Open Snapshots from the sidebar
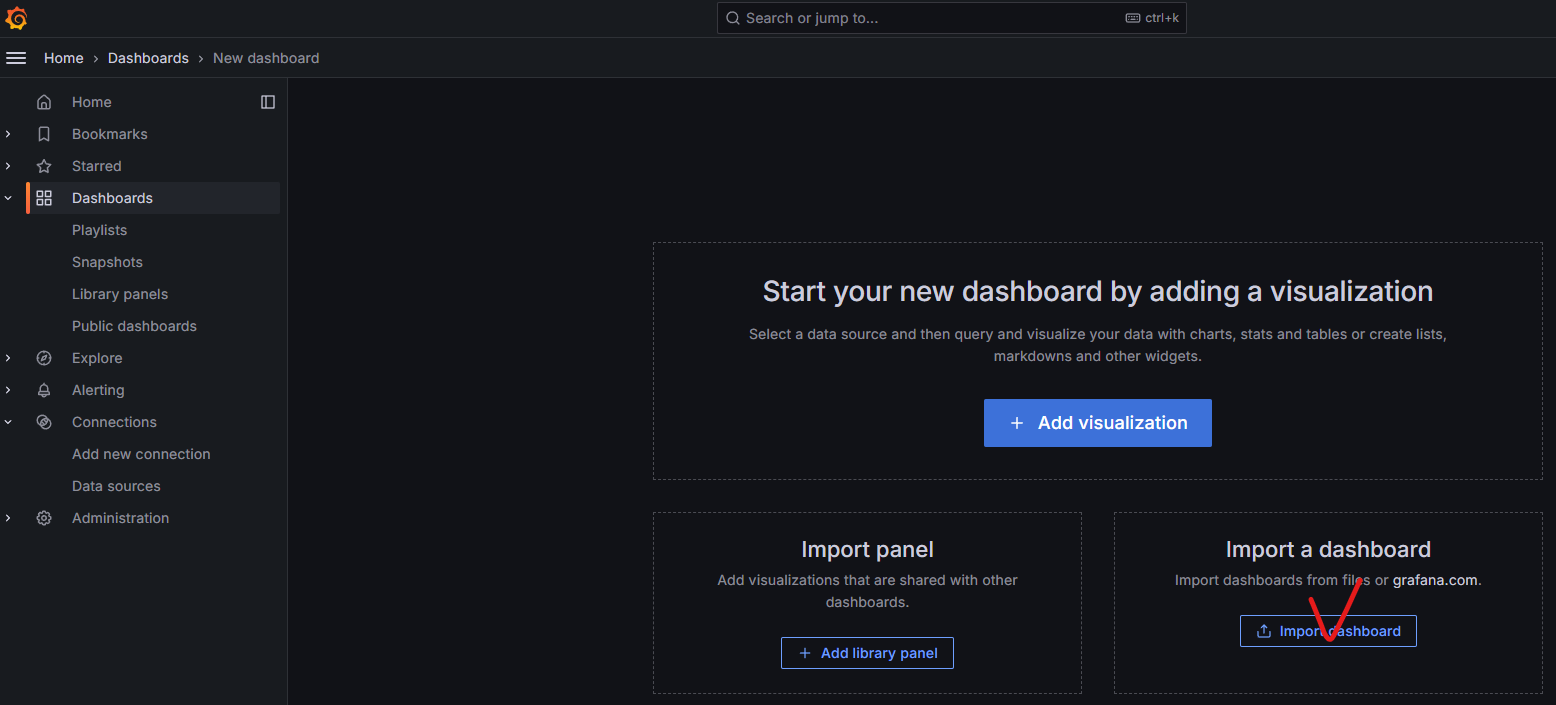This screenshot has width=1556, height=705. pos(107,261)
